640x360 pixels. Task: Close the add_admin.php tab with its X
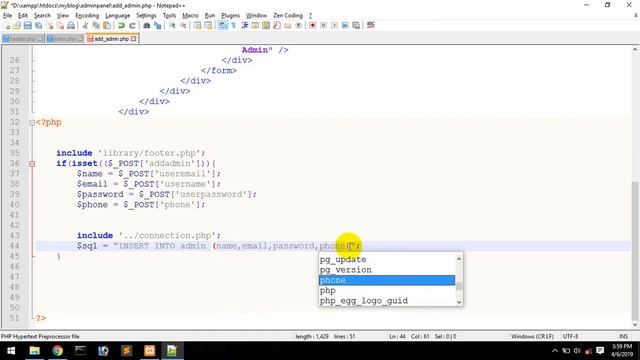[x=133, y=39]
